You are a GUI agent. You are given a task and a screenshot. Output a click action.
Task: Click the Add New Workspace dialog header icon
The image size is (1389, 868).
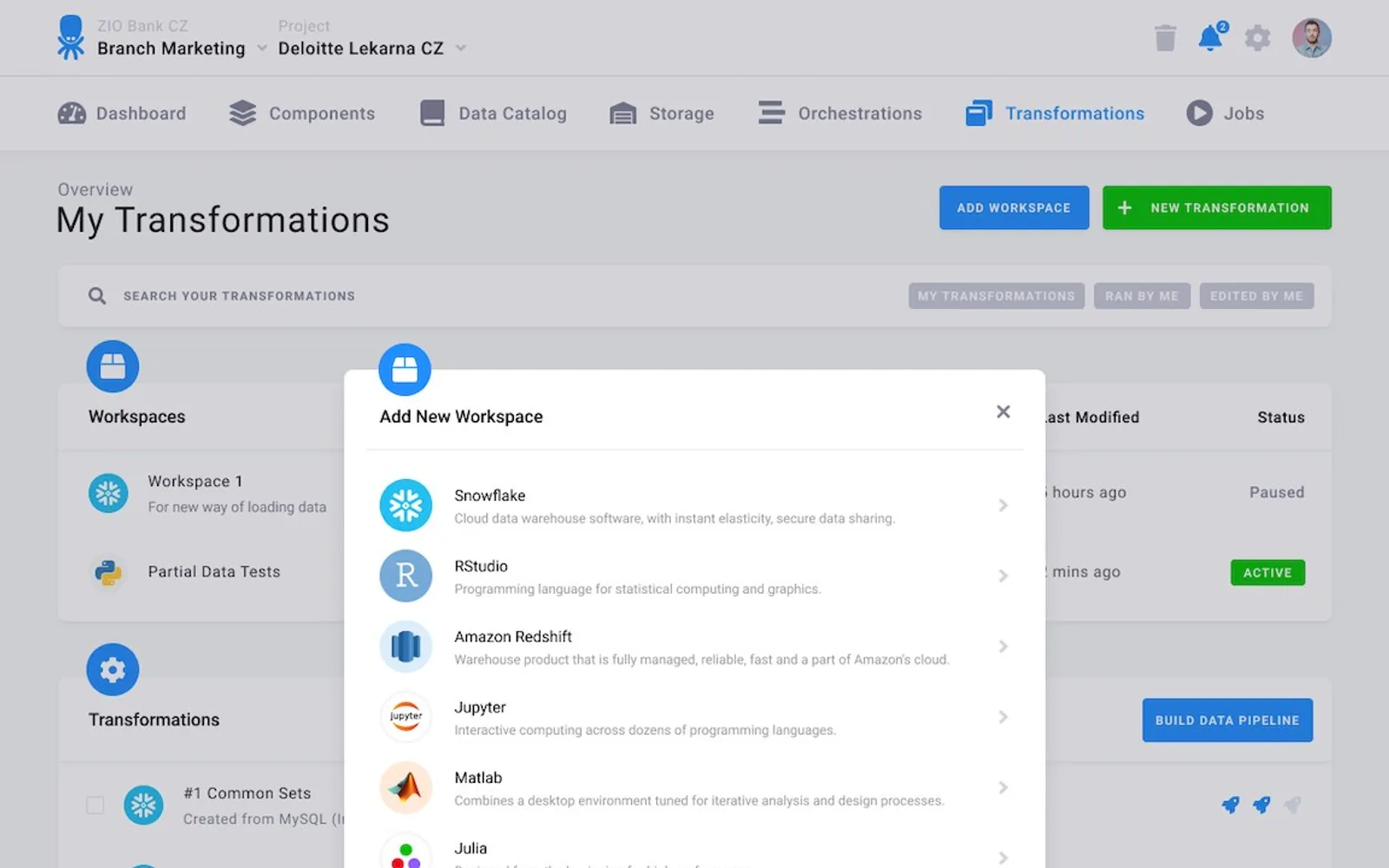point(405,370)
